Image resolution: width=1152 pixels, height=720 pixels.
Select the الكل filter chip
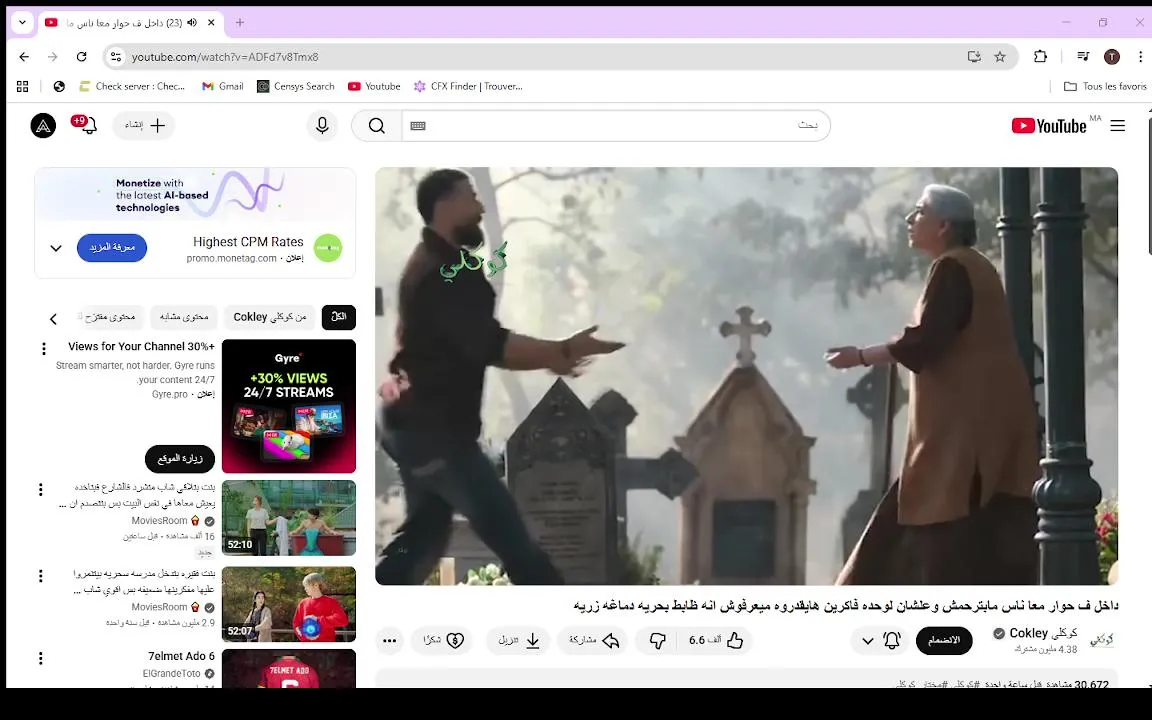(x=339, y=317)
